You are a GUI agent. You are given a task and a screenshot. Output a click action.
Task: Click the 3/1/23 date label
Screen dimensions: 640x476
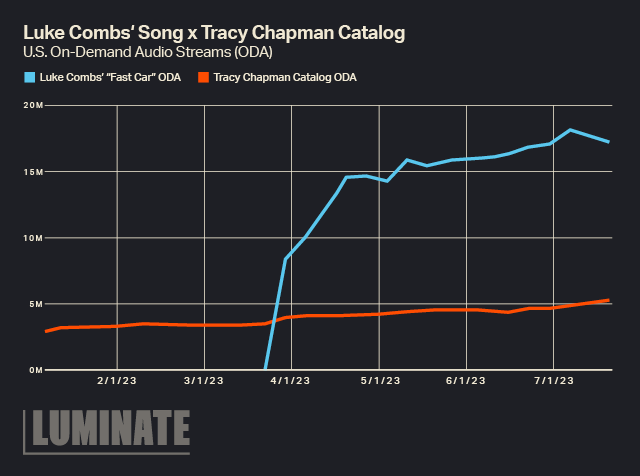204,381
